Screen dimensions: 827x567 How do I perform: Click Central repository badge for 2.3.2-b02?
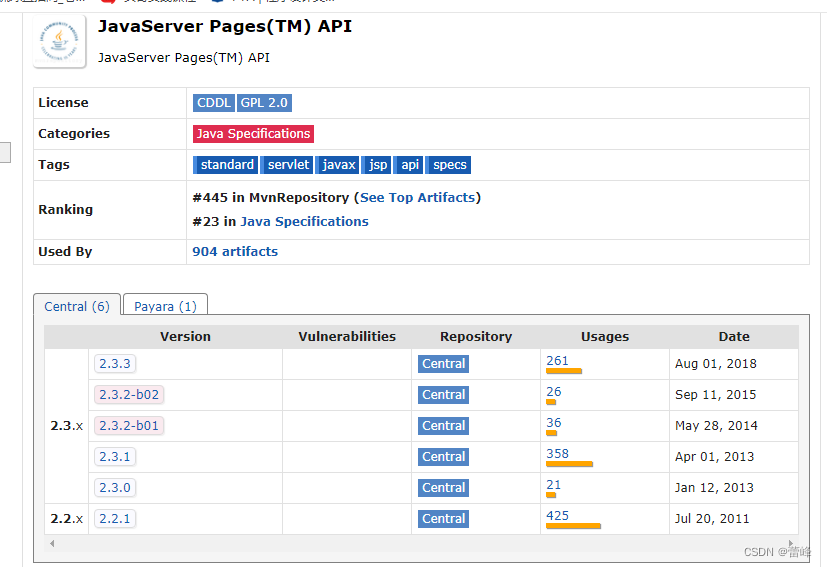tap(443, 395)
